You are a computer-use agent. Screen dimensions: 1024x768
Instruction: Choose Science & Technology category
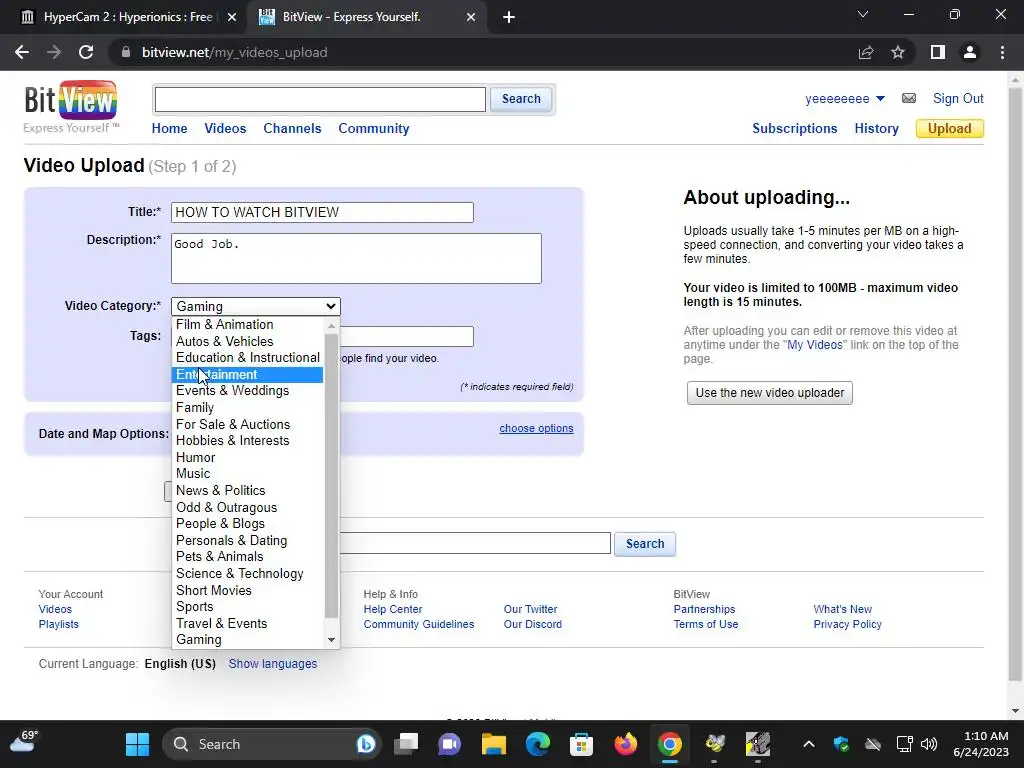point(248,573)
